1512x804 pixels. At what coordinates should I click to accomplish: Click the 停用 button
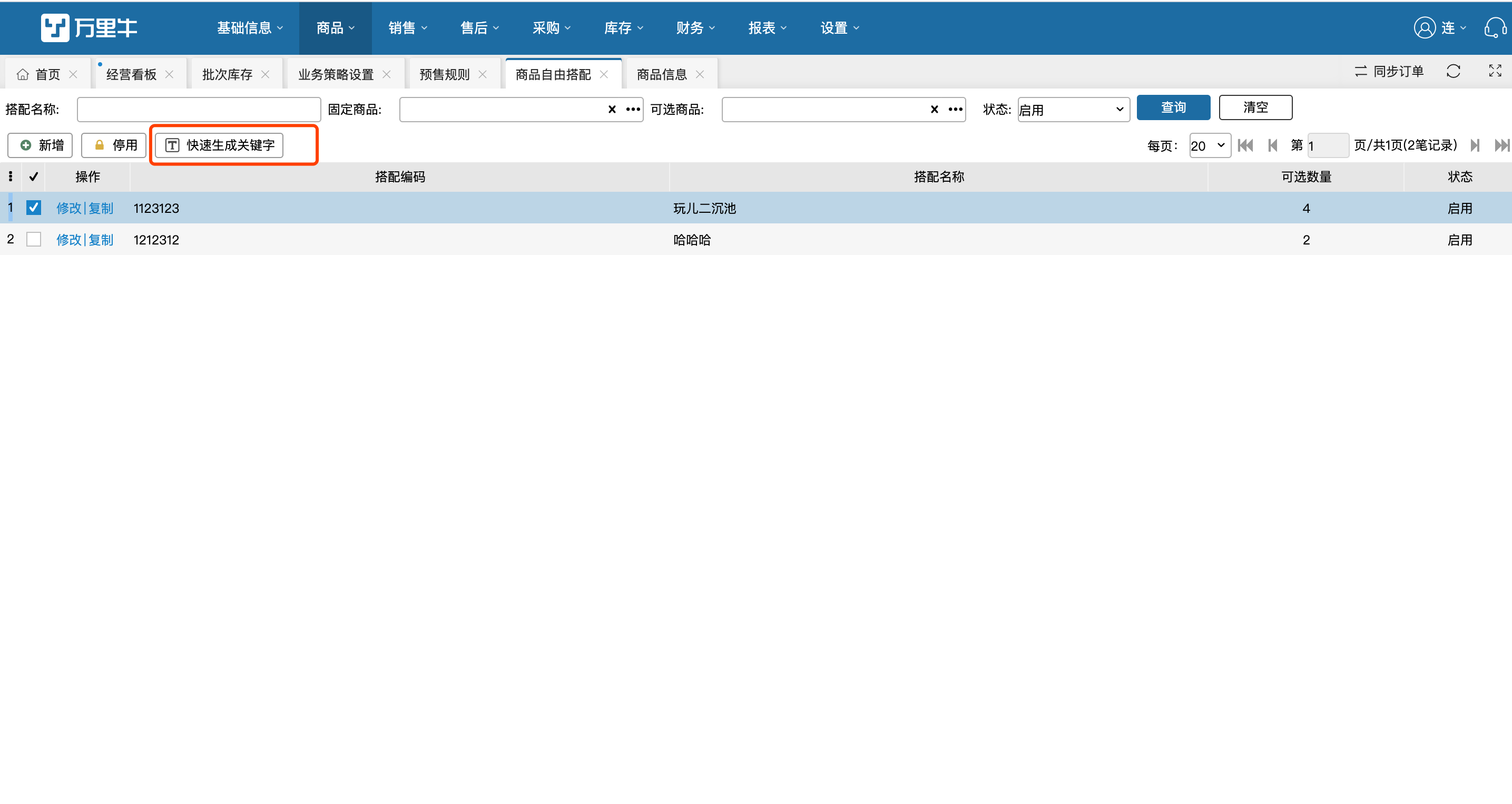(114, 145)
